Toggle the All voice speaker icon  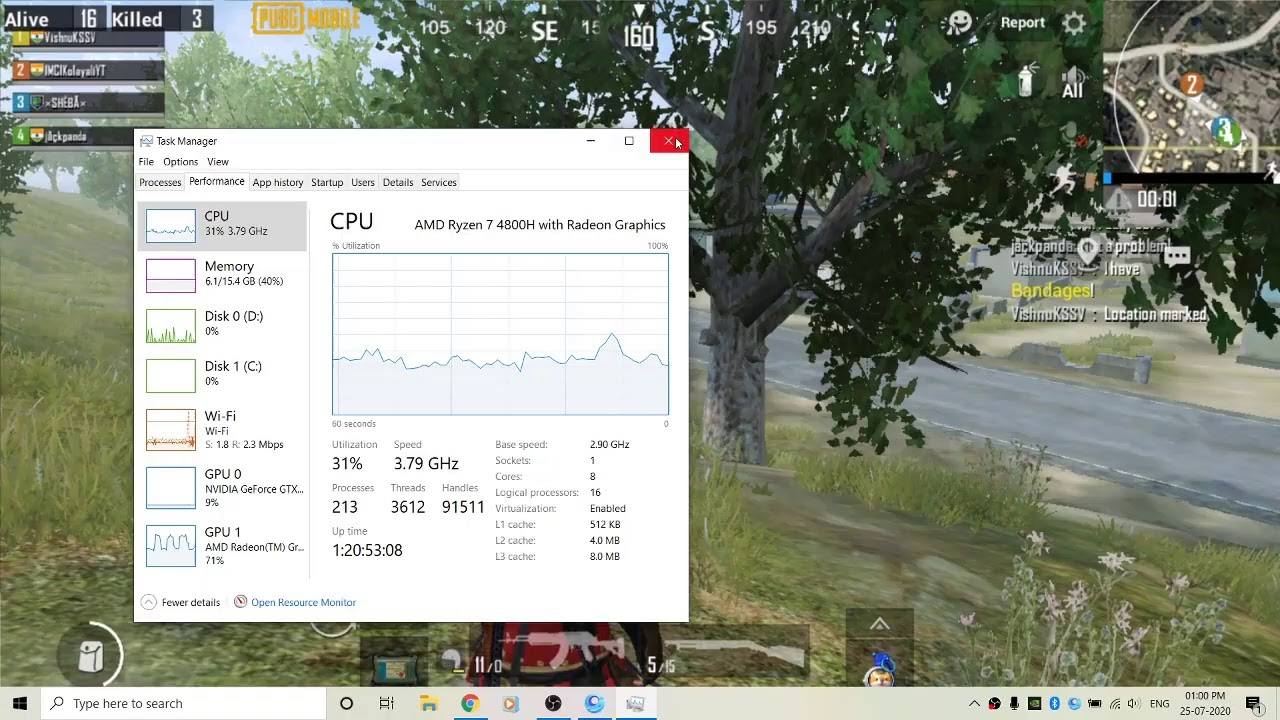tap(1072, 84)
